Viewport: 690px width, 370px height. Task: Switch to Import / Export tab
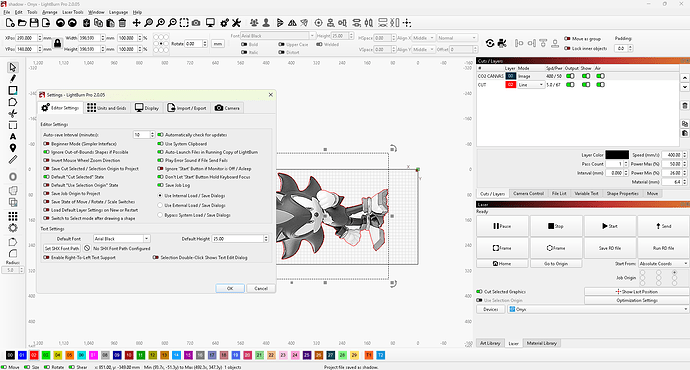pos(187,108)
